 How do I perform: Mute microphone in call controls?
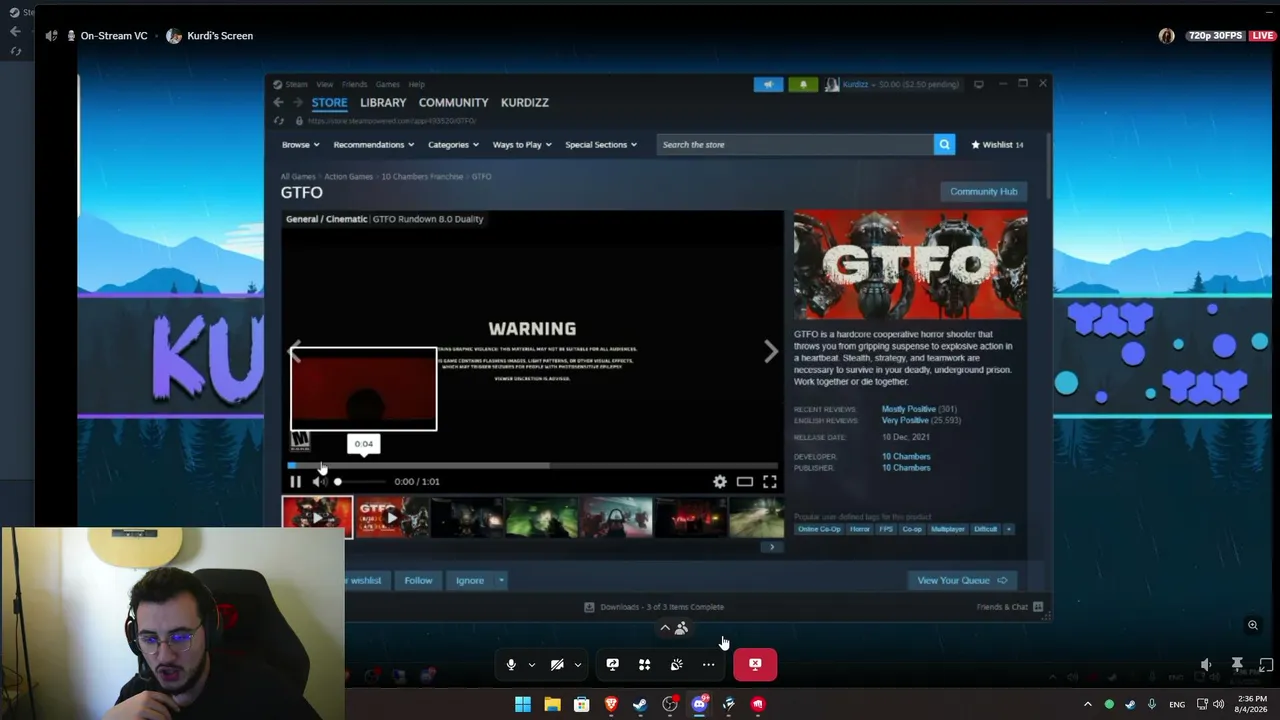[511, 664]
